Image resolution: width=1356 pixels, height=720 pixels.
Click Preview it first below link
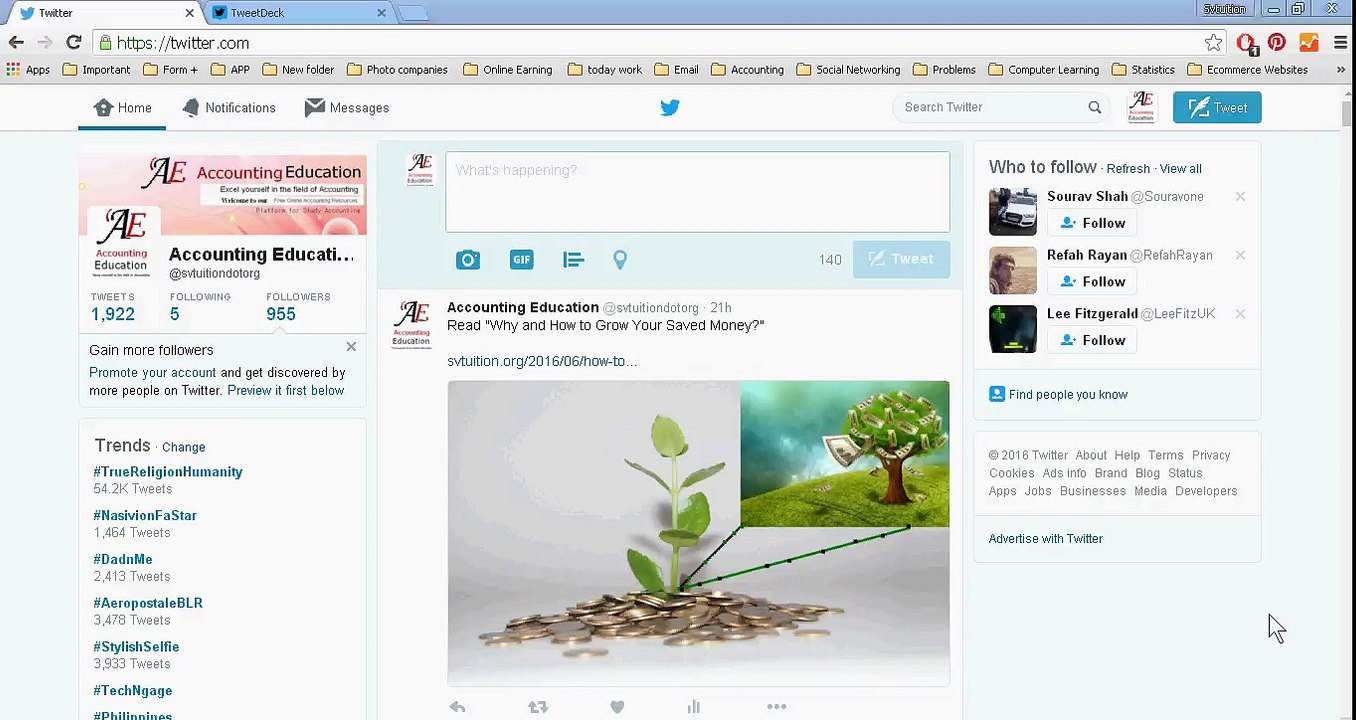(x=286, y=391)
